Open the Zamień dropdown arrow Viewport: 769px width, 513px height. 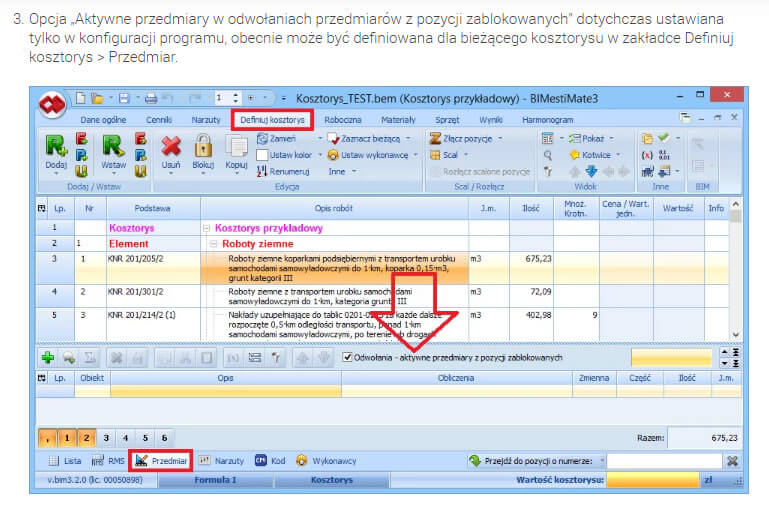click(320, 139)
